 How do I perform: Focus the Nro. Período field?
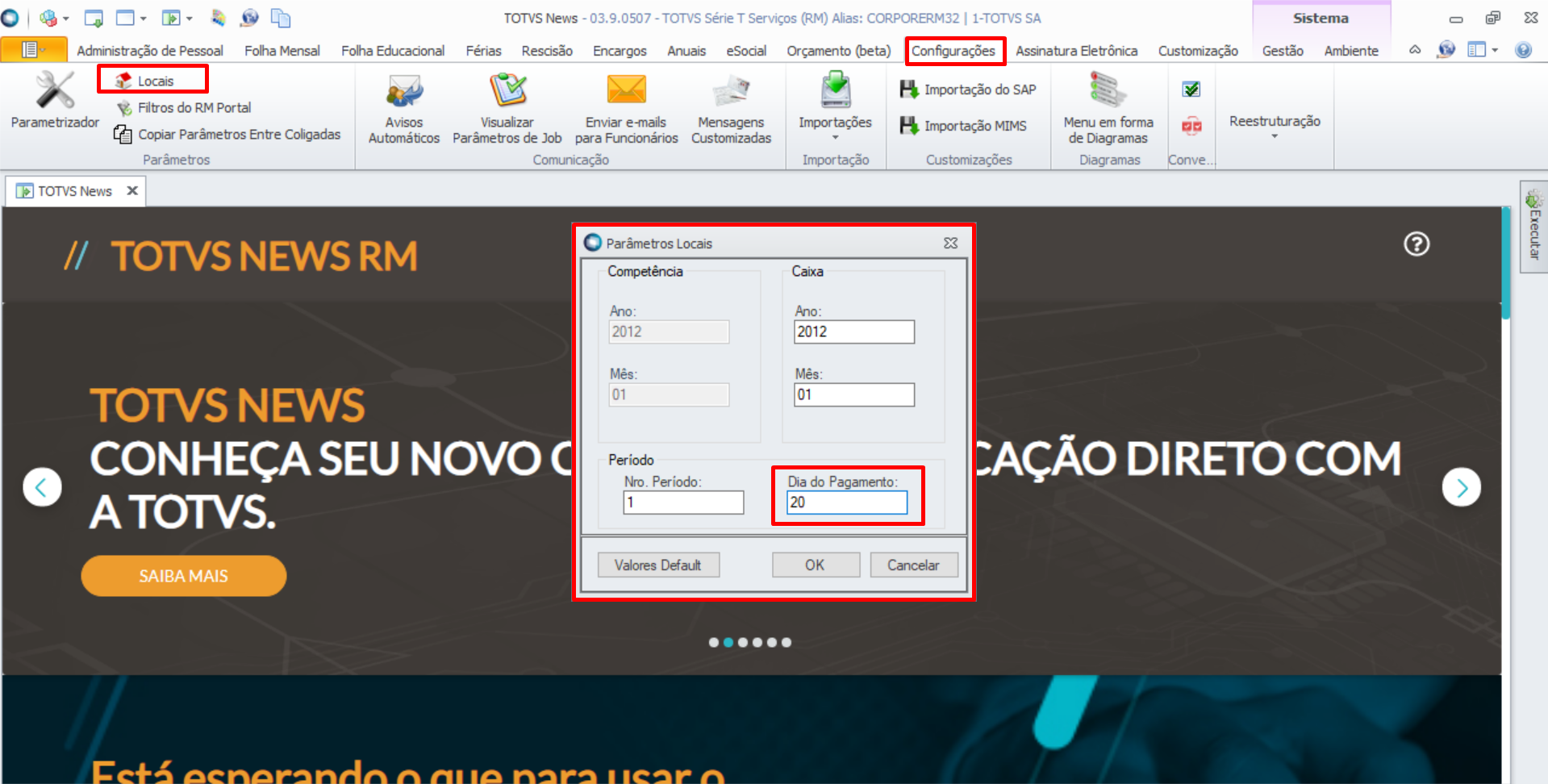[683, 503]
